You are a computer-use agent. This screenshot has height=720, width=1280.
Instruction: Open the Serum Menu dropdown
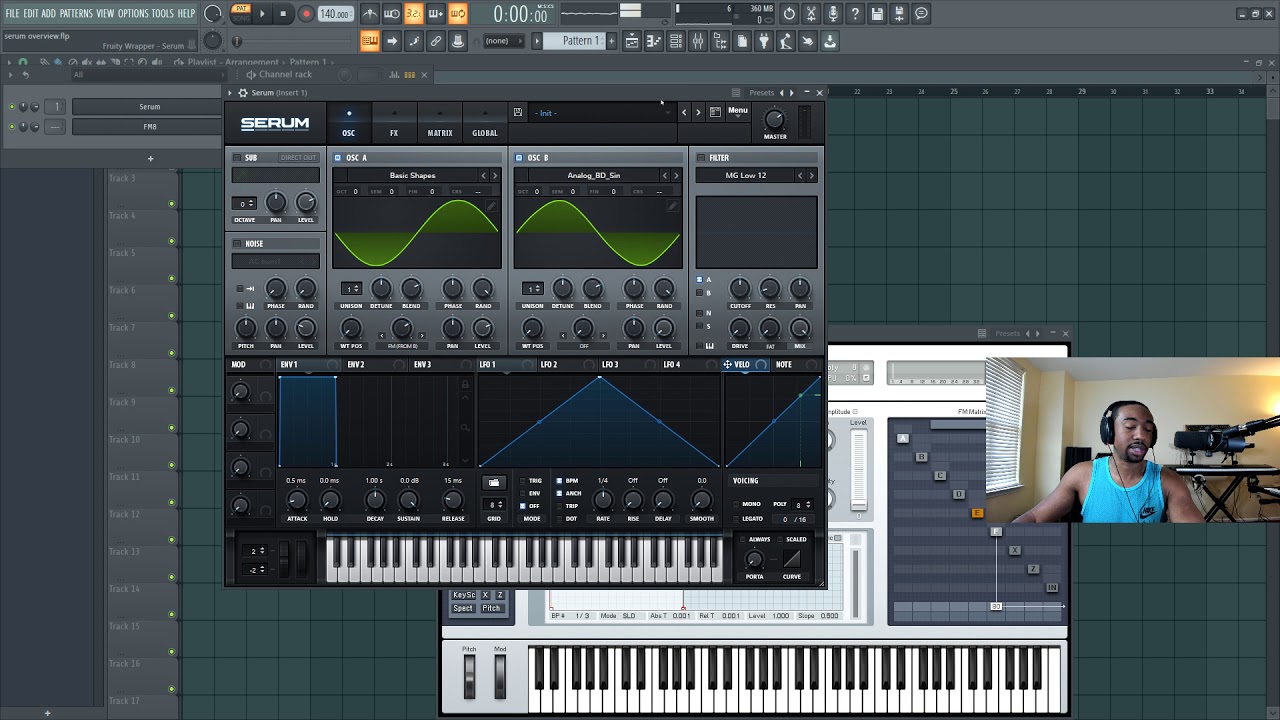pyautogui.click(x=738, y=111)
